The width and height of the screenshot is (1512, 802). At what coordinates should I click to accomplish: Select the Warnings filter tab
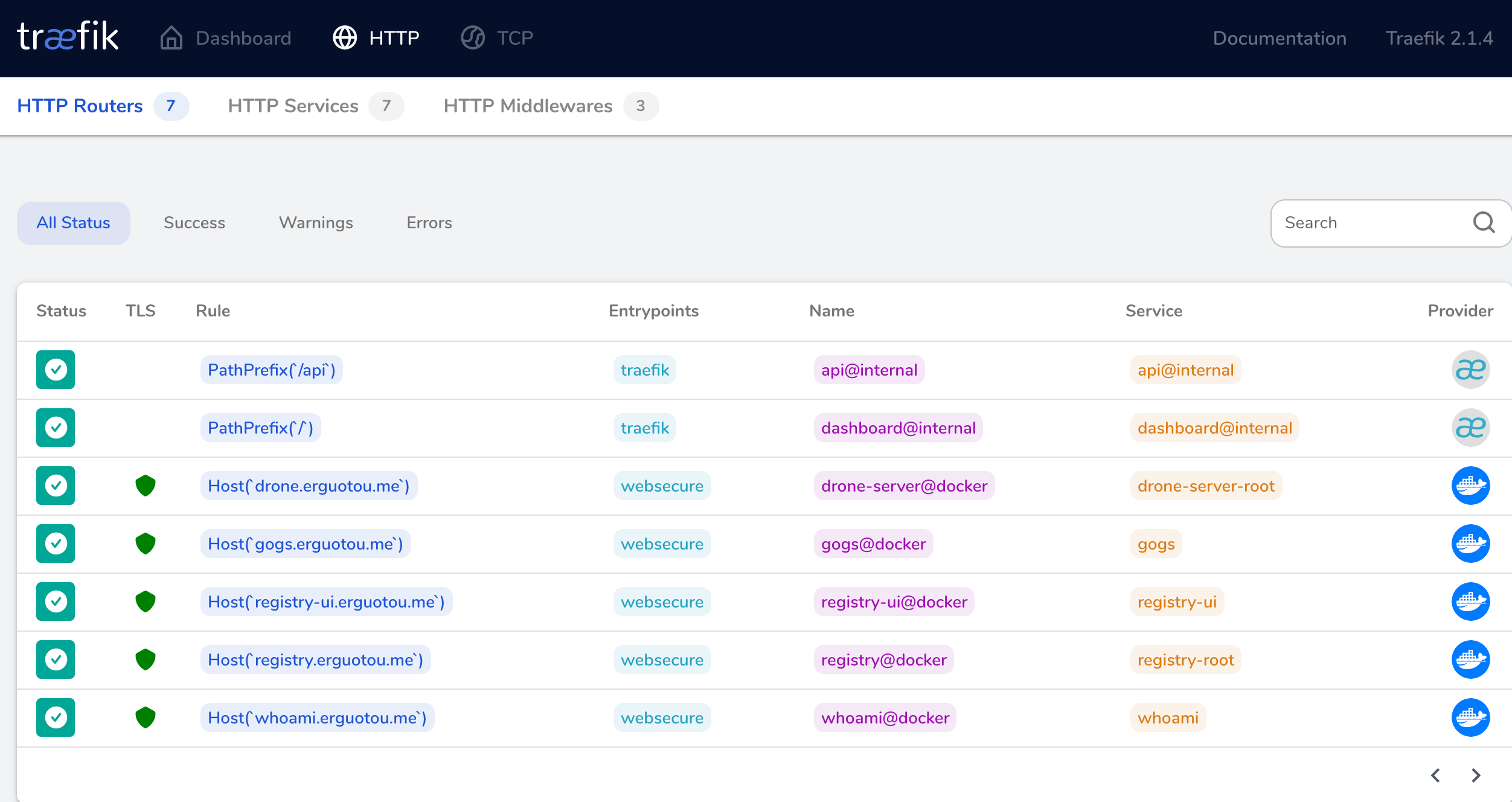pyautogui.click(x=316, y=222)
